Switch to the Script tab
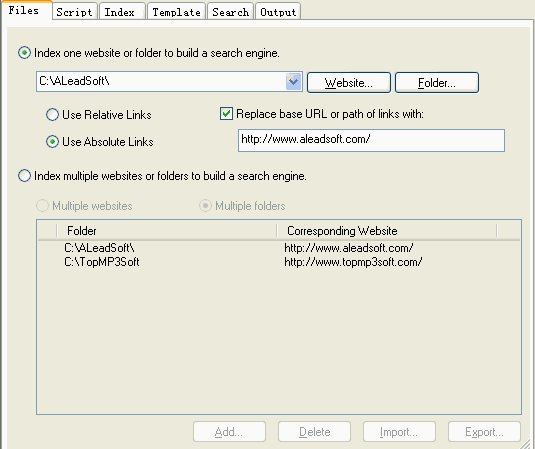535x449 pixels. 74,12
